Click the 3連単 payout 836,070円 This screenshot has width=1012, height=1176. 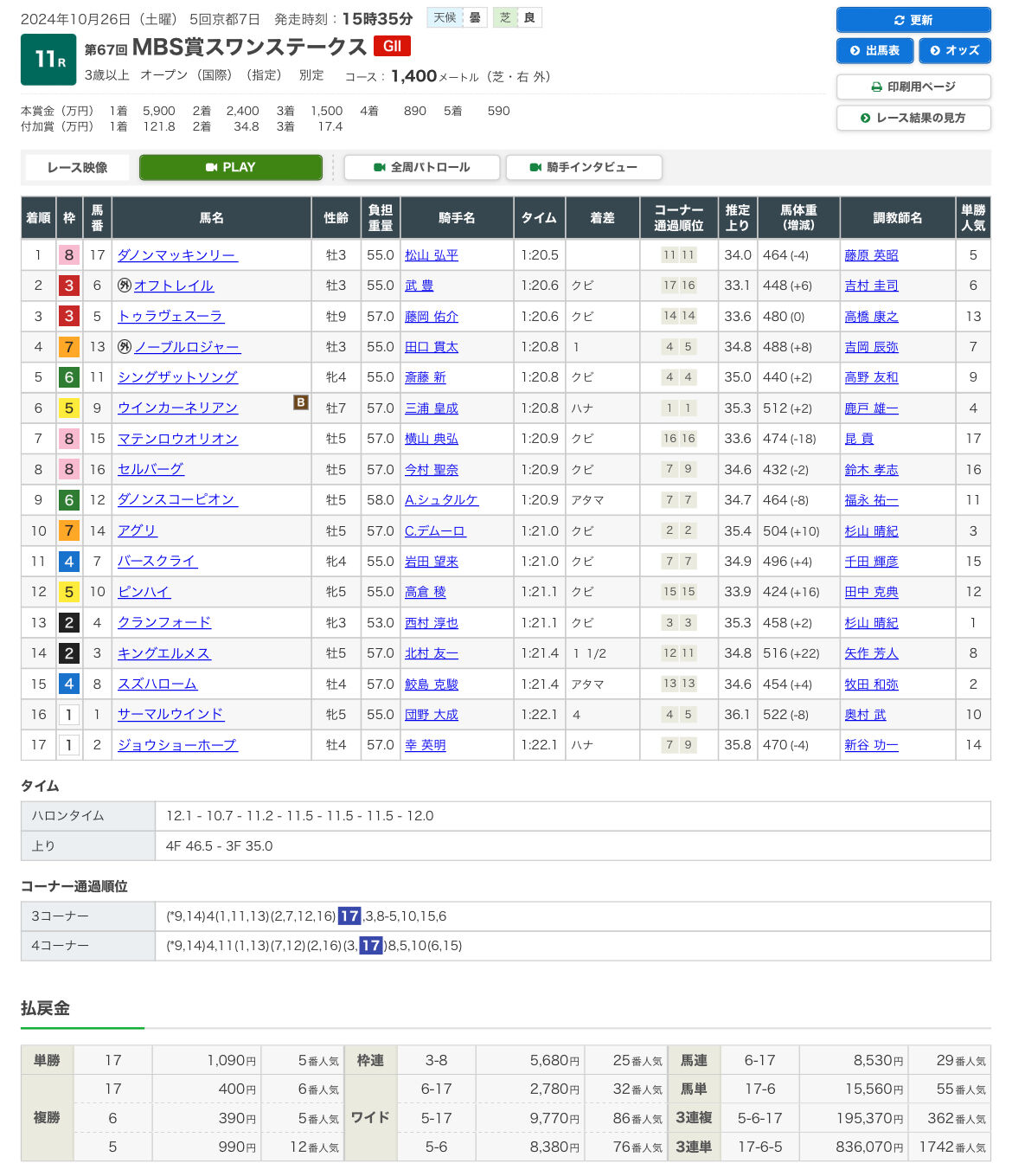[869, 1147]
